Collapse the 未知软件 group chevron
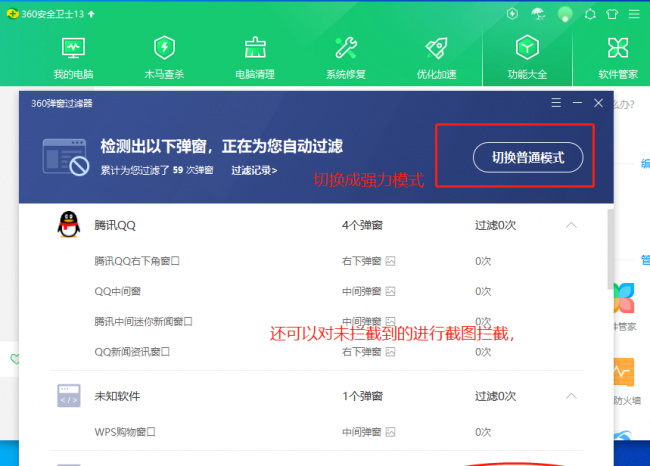This screenshot has height=466, width=650. pyautogui.click(x=571, y=396)
